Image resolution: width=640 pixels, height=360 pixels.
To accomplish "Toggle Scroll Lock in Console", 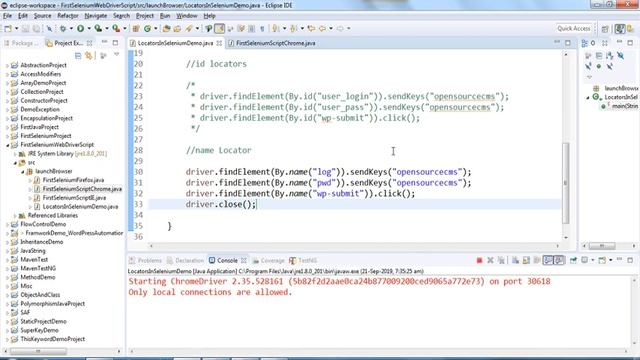I will pyautogui.click(x=526, y=260).
